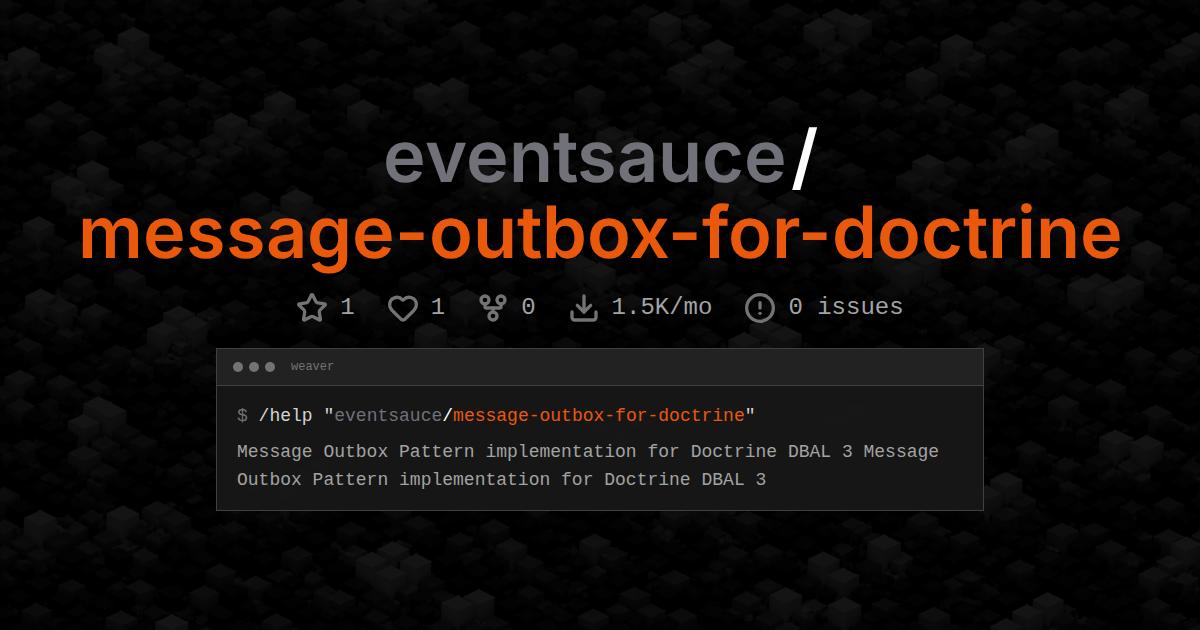Image resolution: width=1200 pixels, height=630 pixels.
Task: Click the download icon beside 1.5K/mo
Action: 583,307
